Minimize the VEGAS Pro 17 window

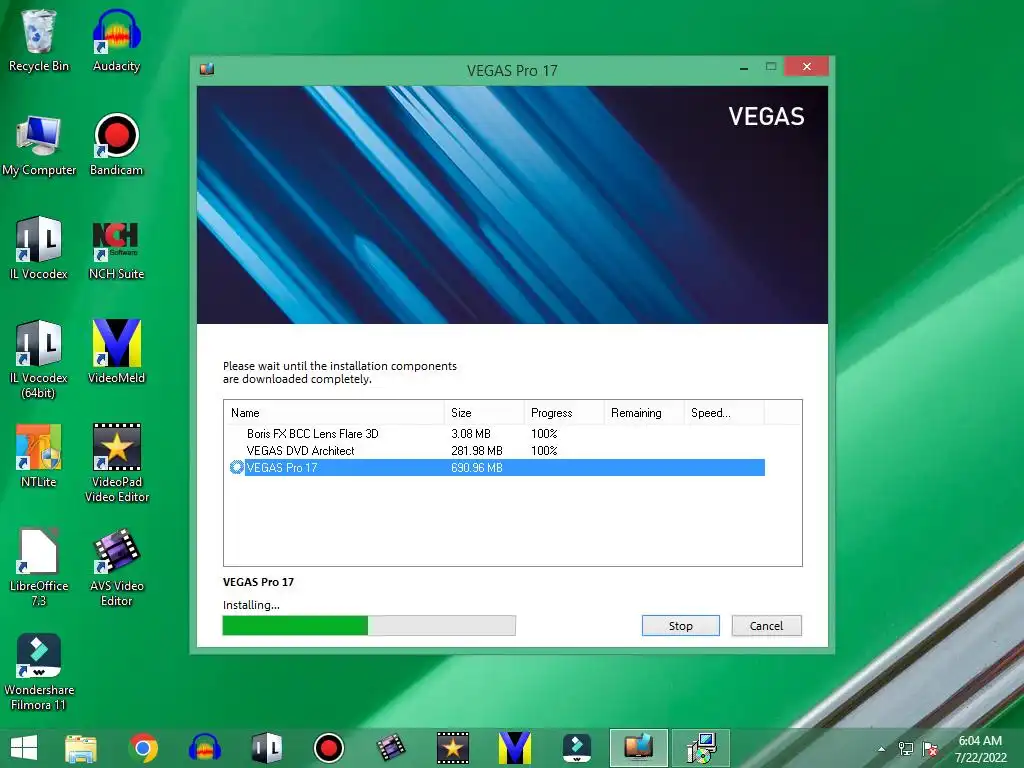pos(743,67)
